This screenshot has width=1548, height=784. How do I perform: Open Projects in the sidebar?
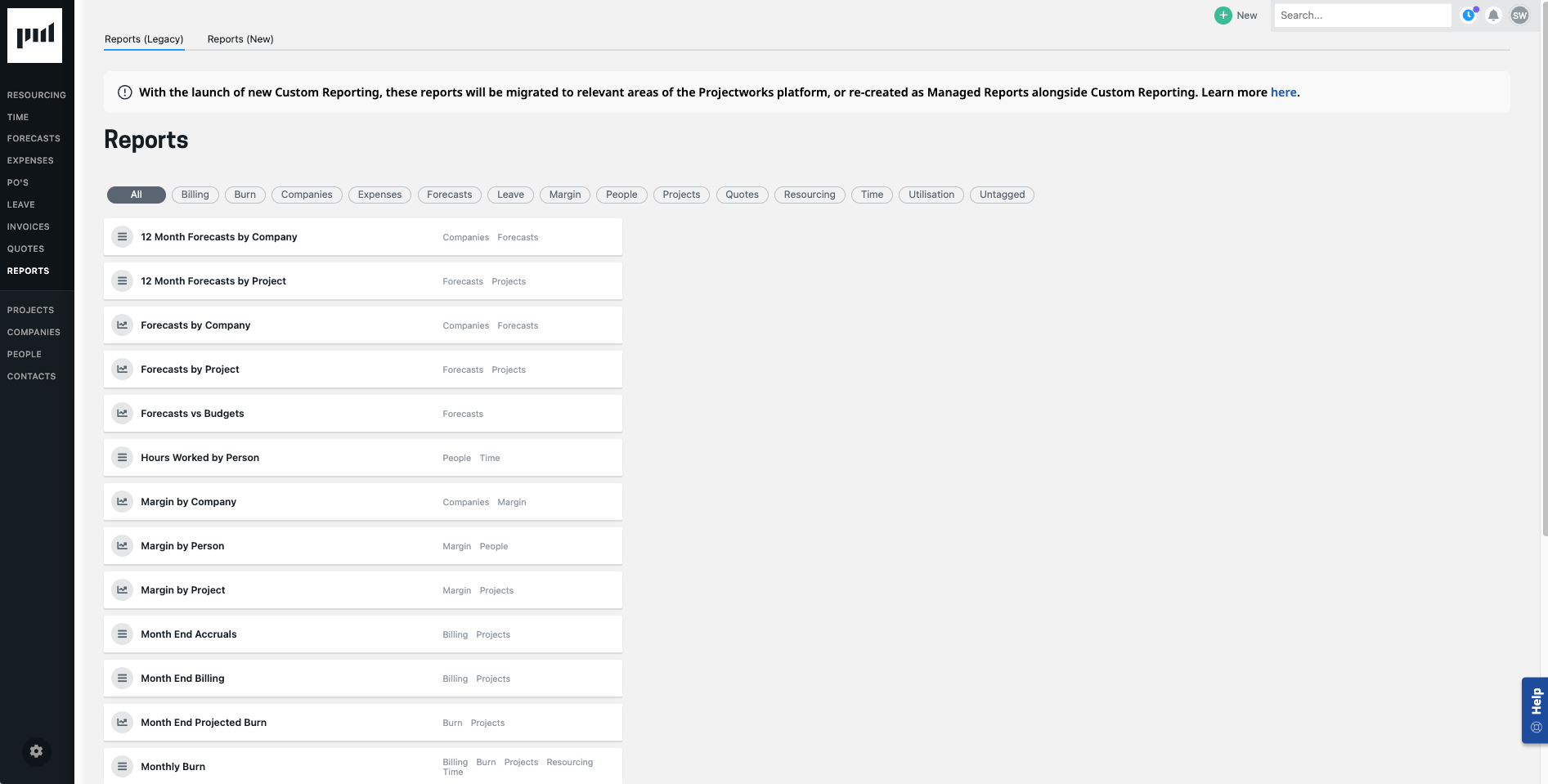tap(31, 311)
